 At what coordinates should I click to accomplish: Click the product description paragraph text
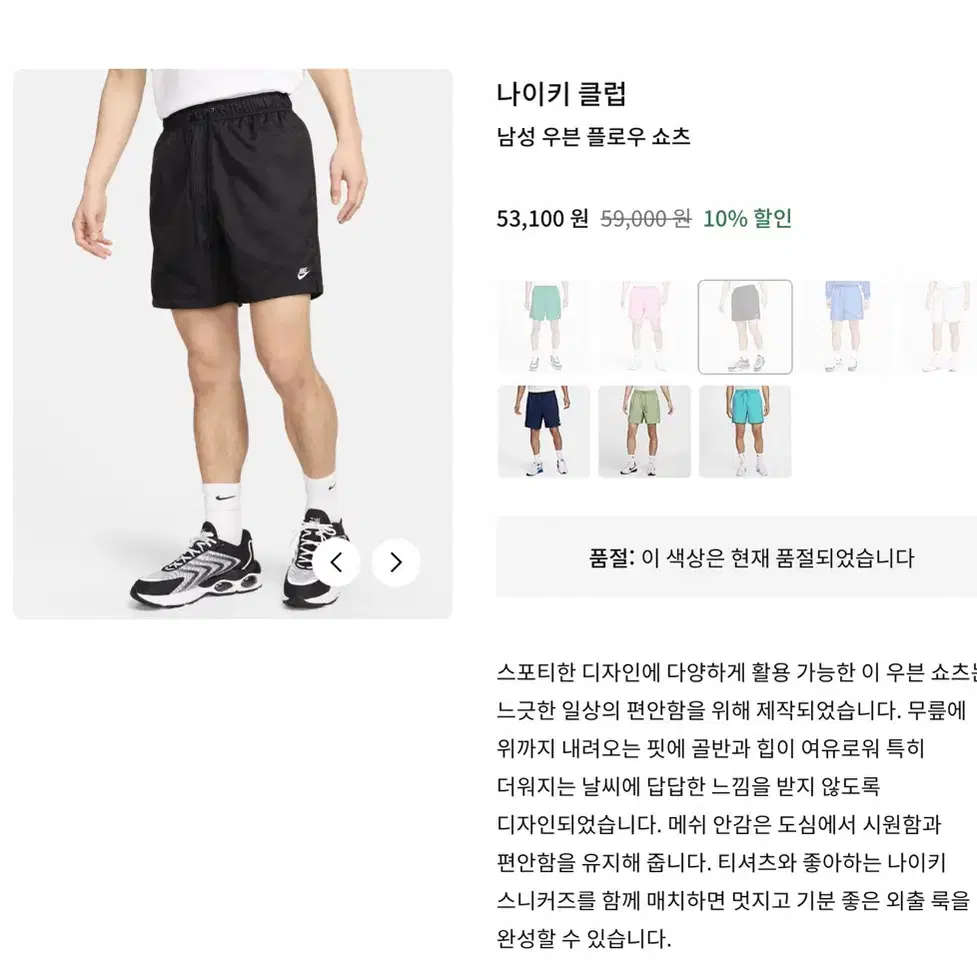[736, 804]
